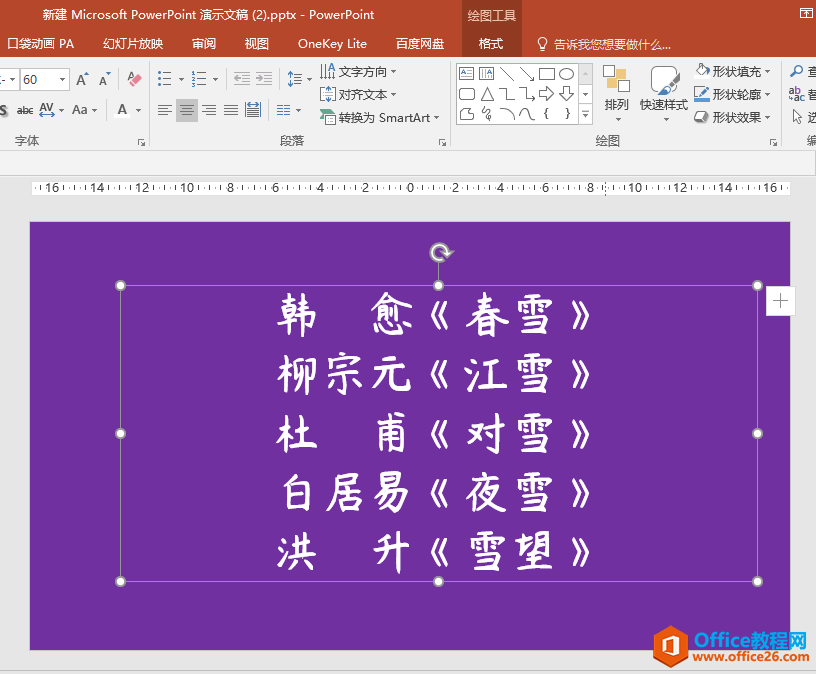The width and height of the screenshot is (816, 674).
Task: Click the increase font size icon
Action: click(x=83, y=79)
